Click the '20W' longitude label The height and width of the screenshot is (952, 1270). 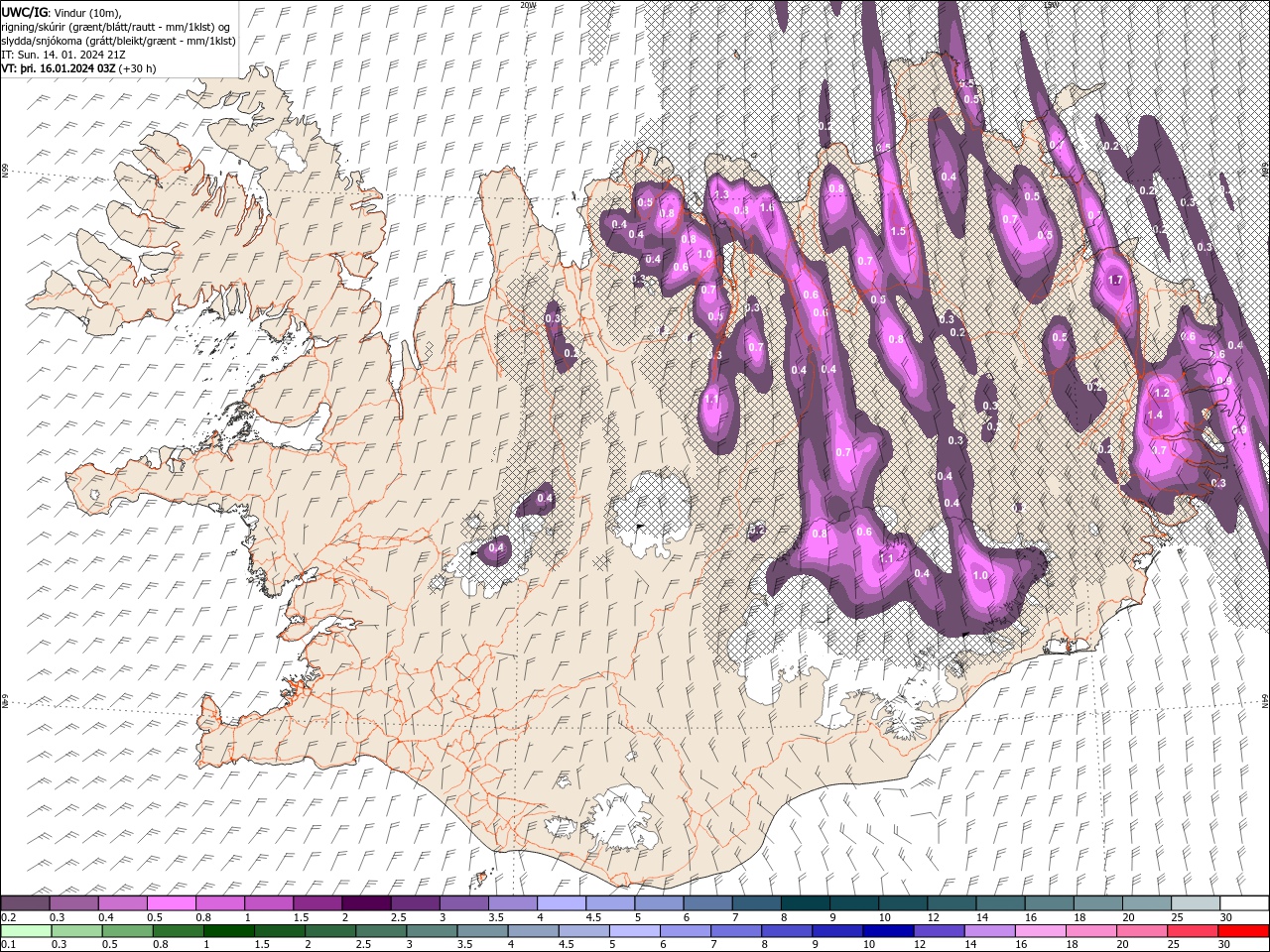(528, 5)
